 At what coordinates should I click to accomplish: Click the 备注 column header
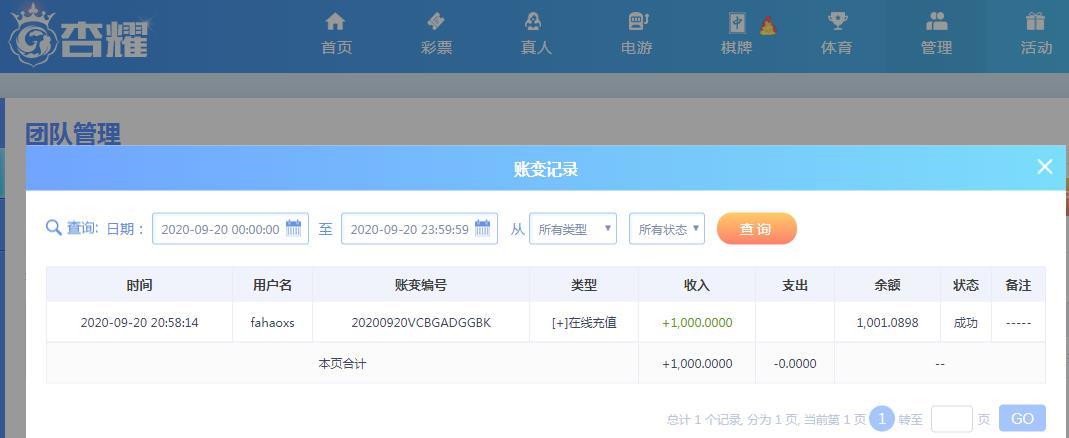(1019, 285)
